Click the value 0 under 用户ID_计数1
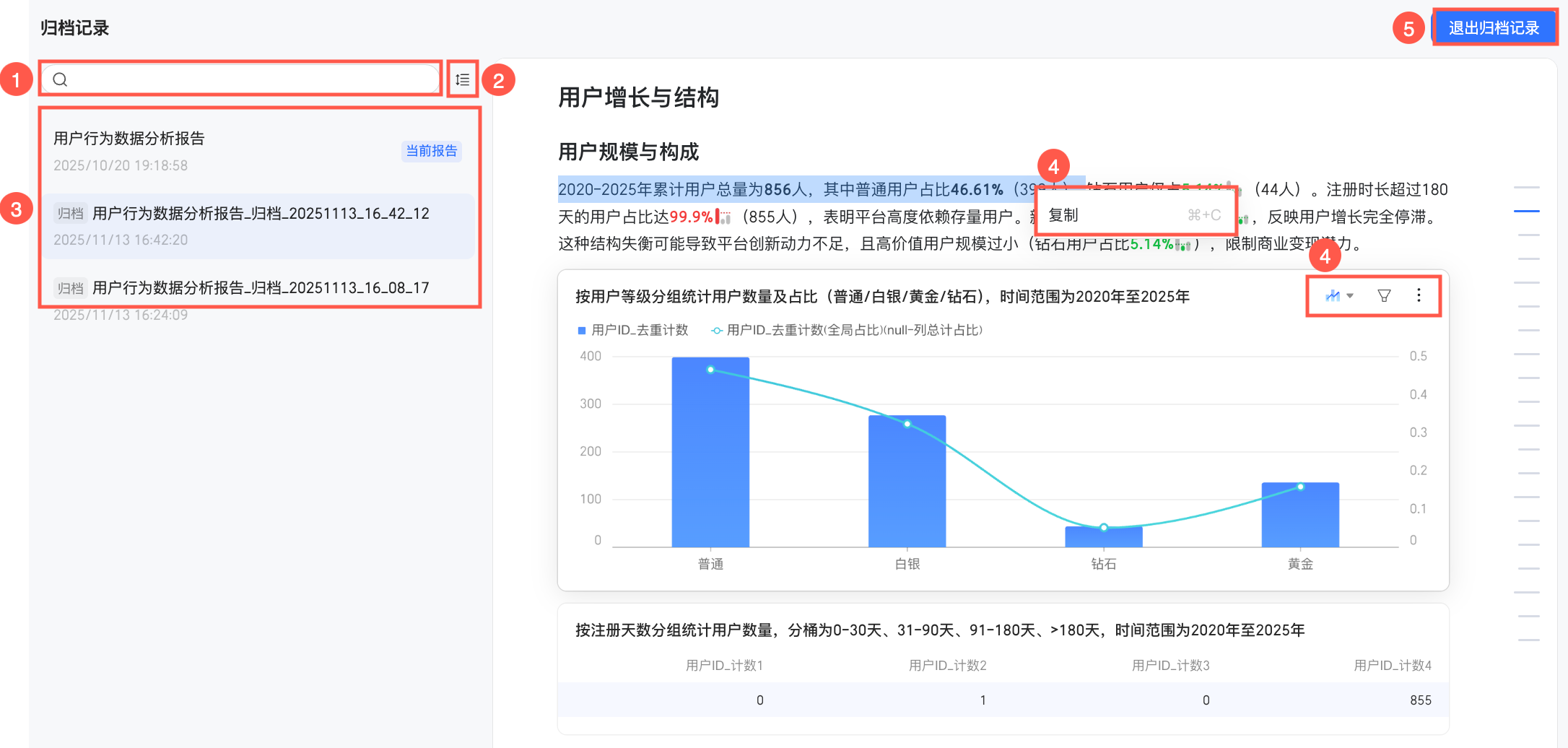 coord(759,700)
